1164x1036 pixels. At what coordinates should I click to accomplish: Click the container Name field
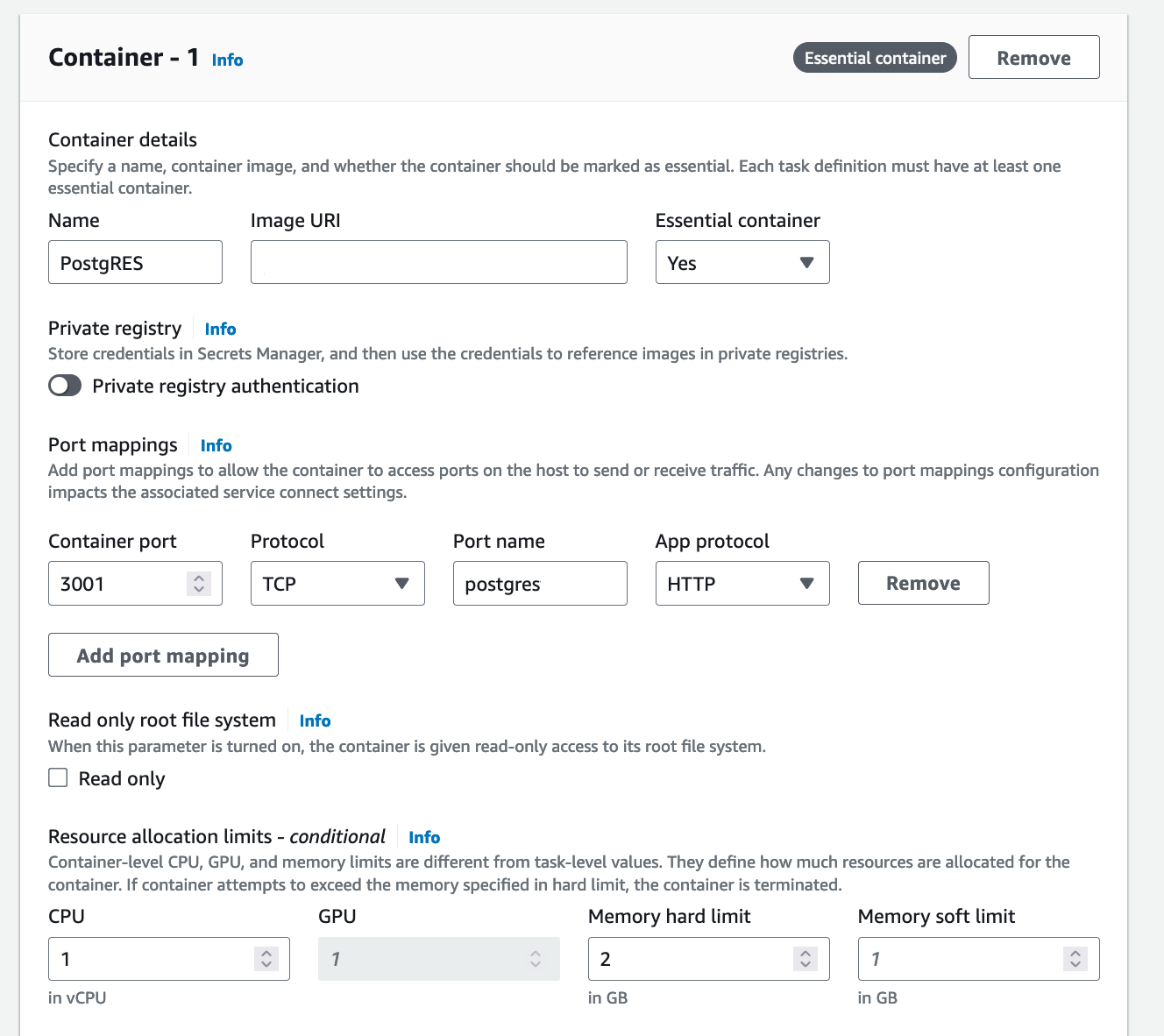(x=135, y=263)
